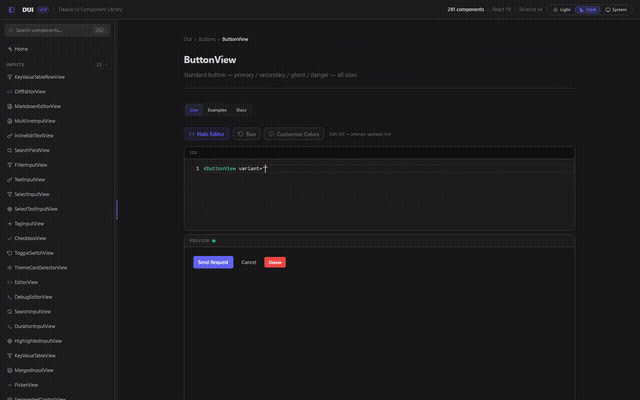
Task: Click the PickerView chevron icon
Action: point(9,385)
